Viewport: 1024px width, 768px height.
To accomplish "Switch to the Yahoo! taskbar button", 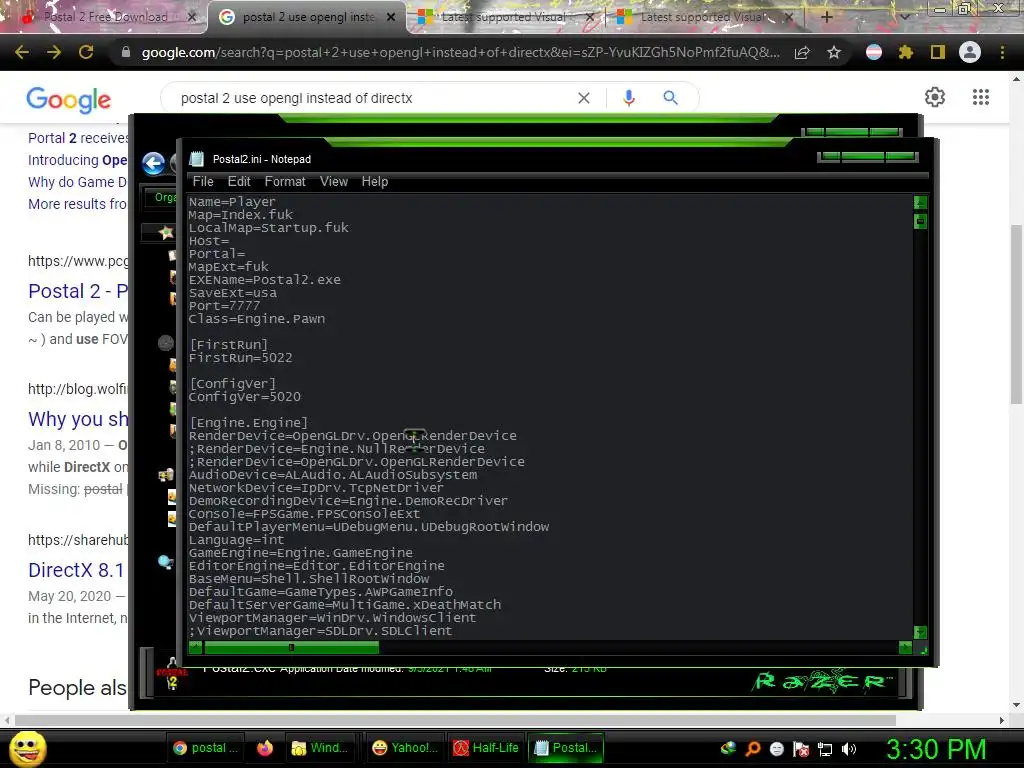I will [404, 748].
